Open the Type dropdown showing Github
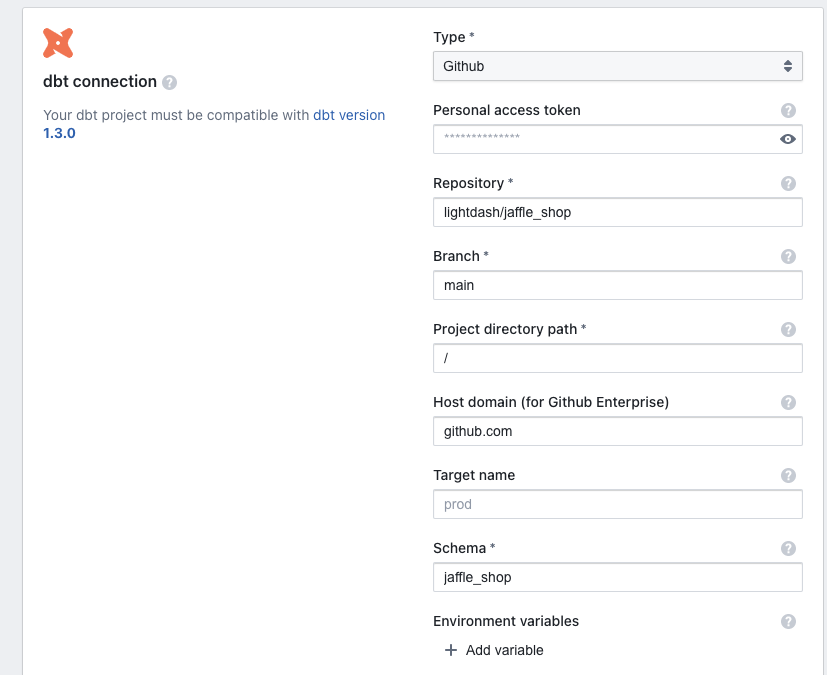This screenshot has height=675, width=827. (617, 66)
